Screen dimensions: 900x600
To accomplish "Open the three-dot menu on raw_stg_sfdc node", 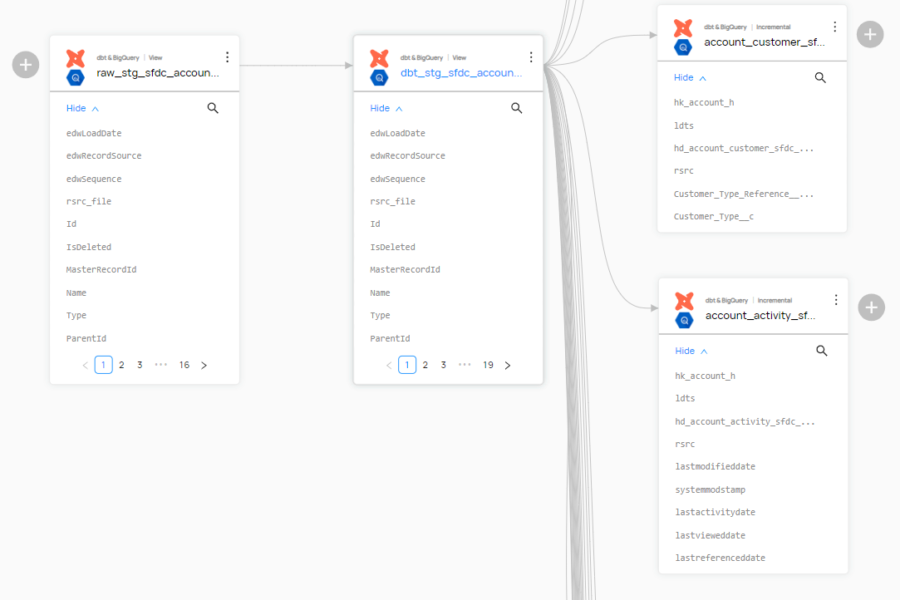I will click(x=227, y=57).
